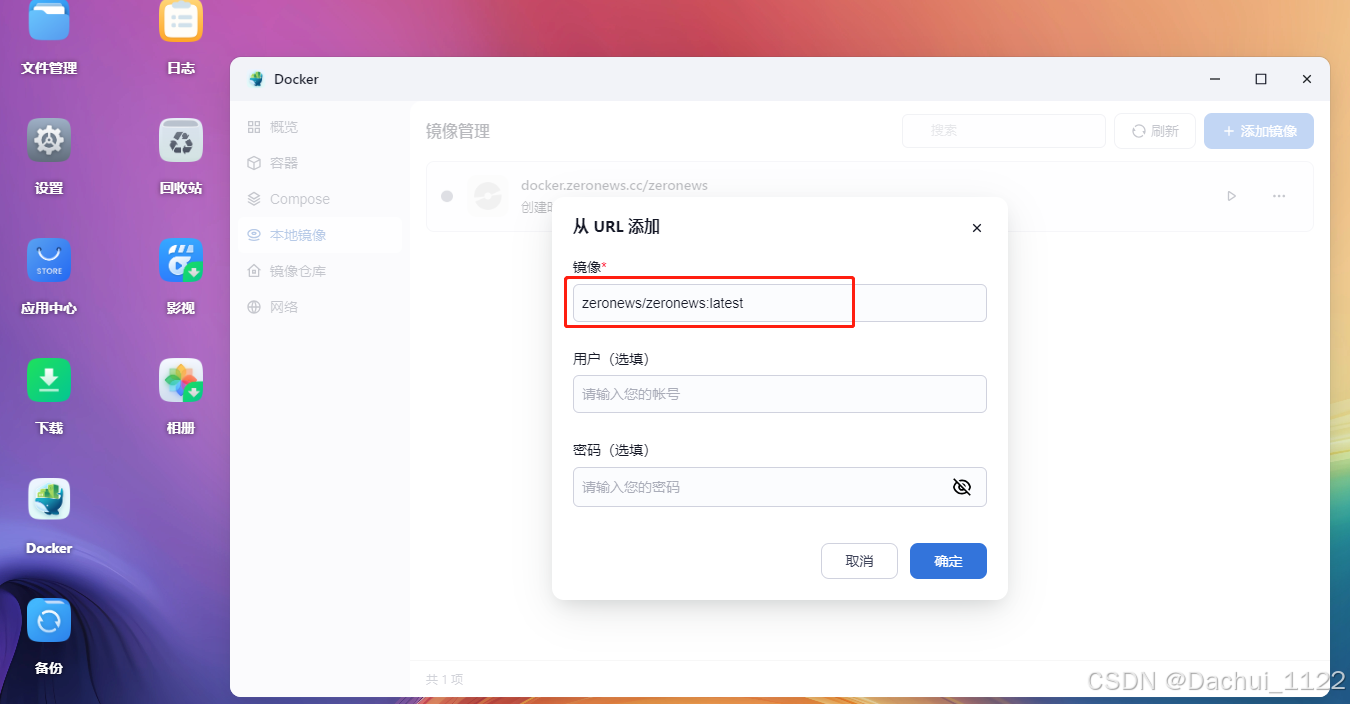Open the more options menu for zeronews image
The height and width of the screenshot is (704, 1350).
coord(1279,196)
